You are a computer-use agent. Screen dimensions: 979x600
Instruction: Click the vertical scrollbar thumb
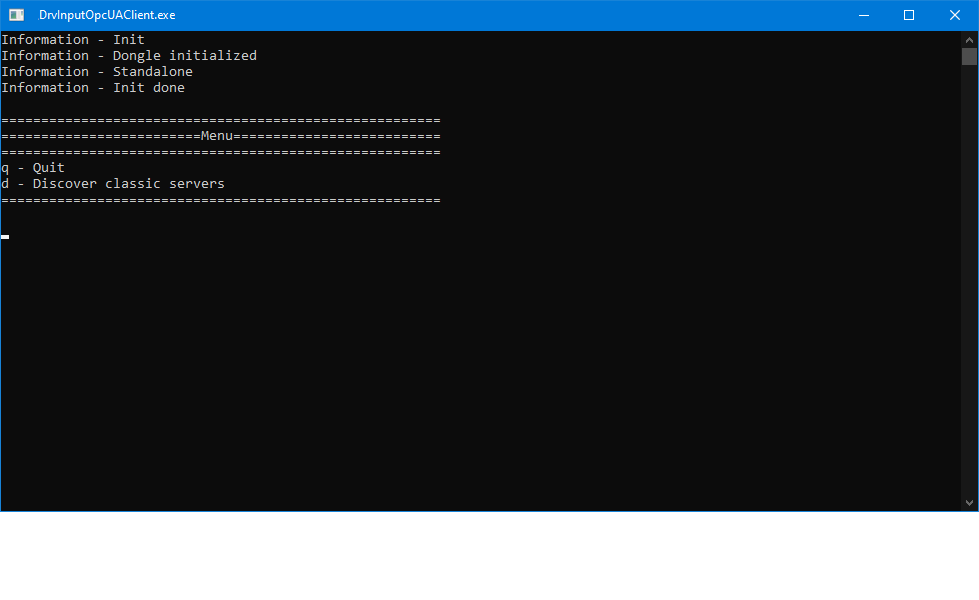coord(969,56)
